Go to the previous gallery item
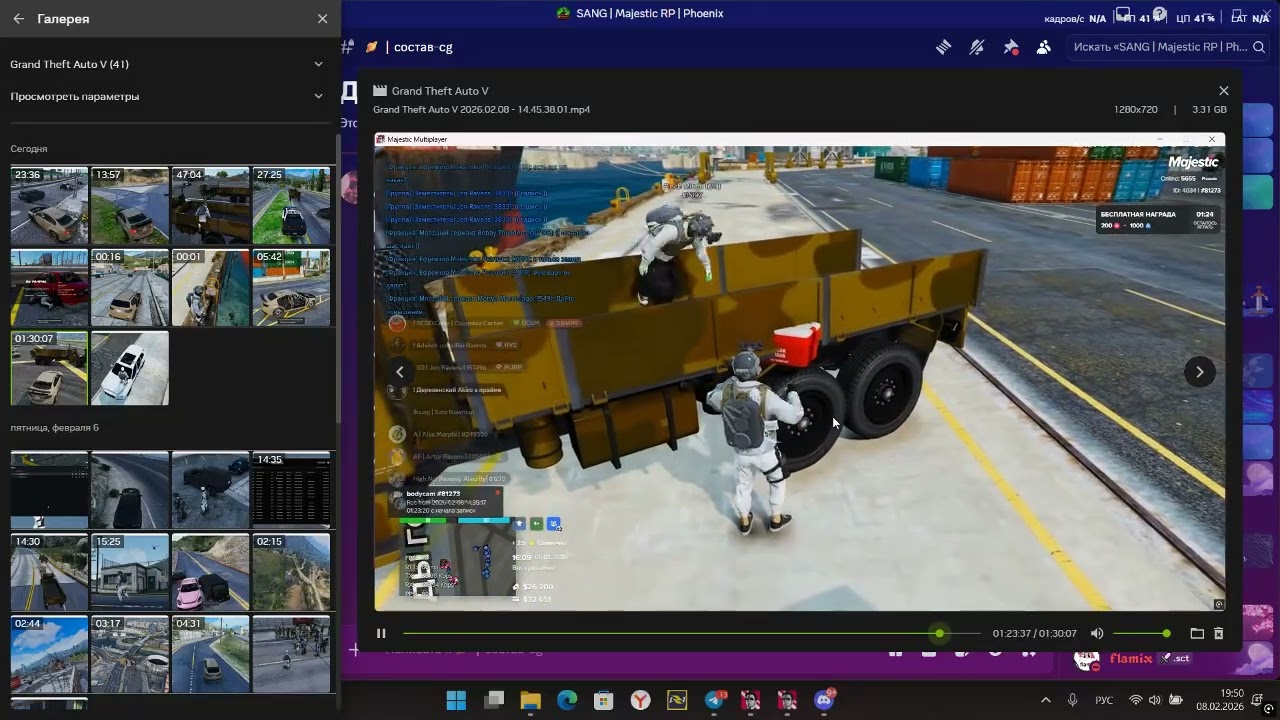Screen dimensions: 1280x720 tap(400, 372)
